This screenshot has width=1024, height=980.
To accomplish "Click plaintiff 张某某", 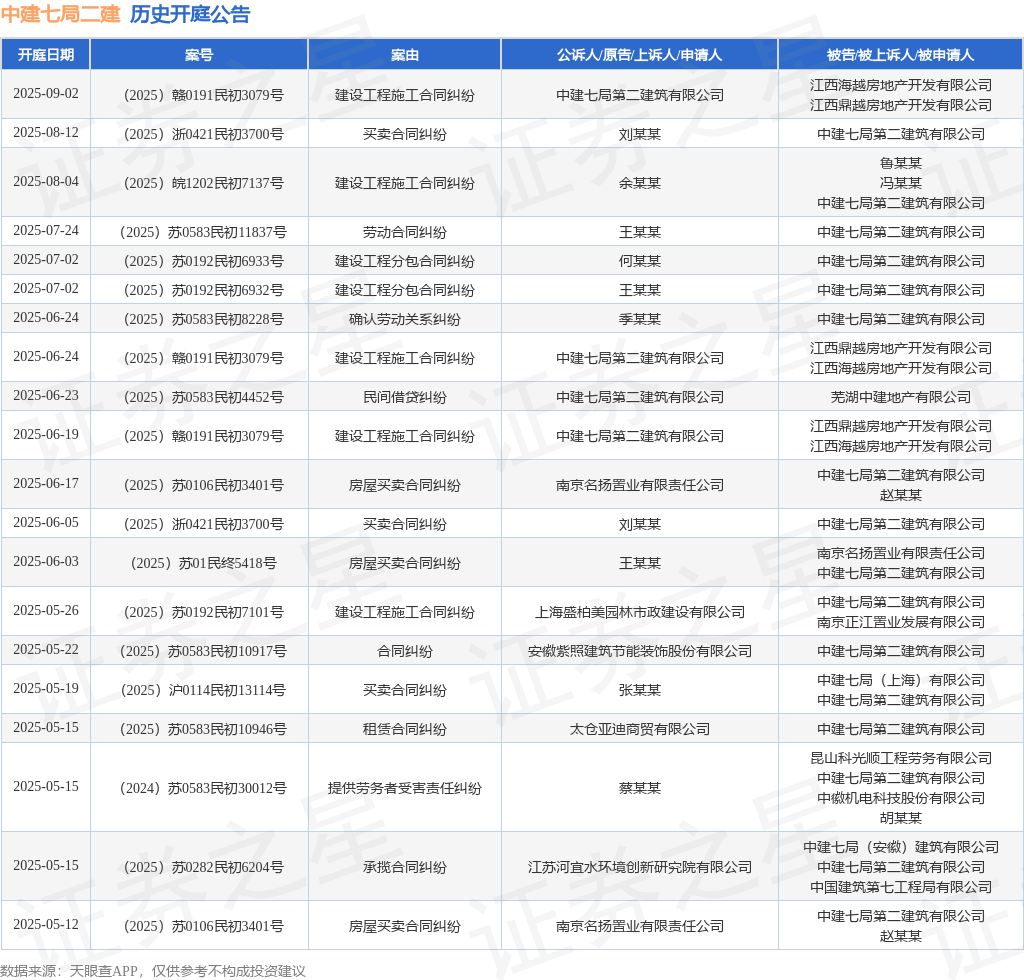I will click(x=640, y=690).
